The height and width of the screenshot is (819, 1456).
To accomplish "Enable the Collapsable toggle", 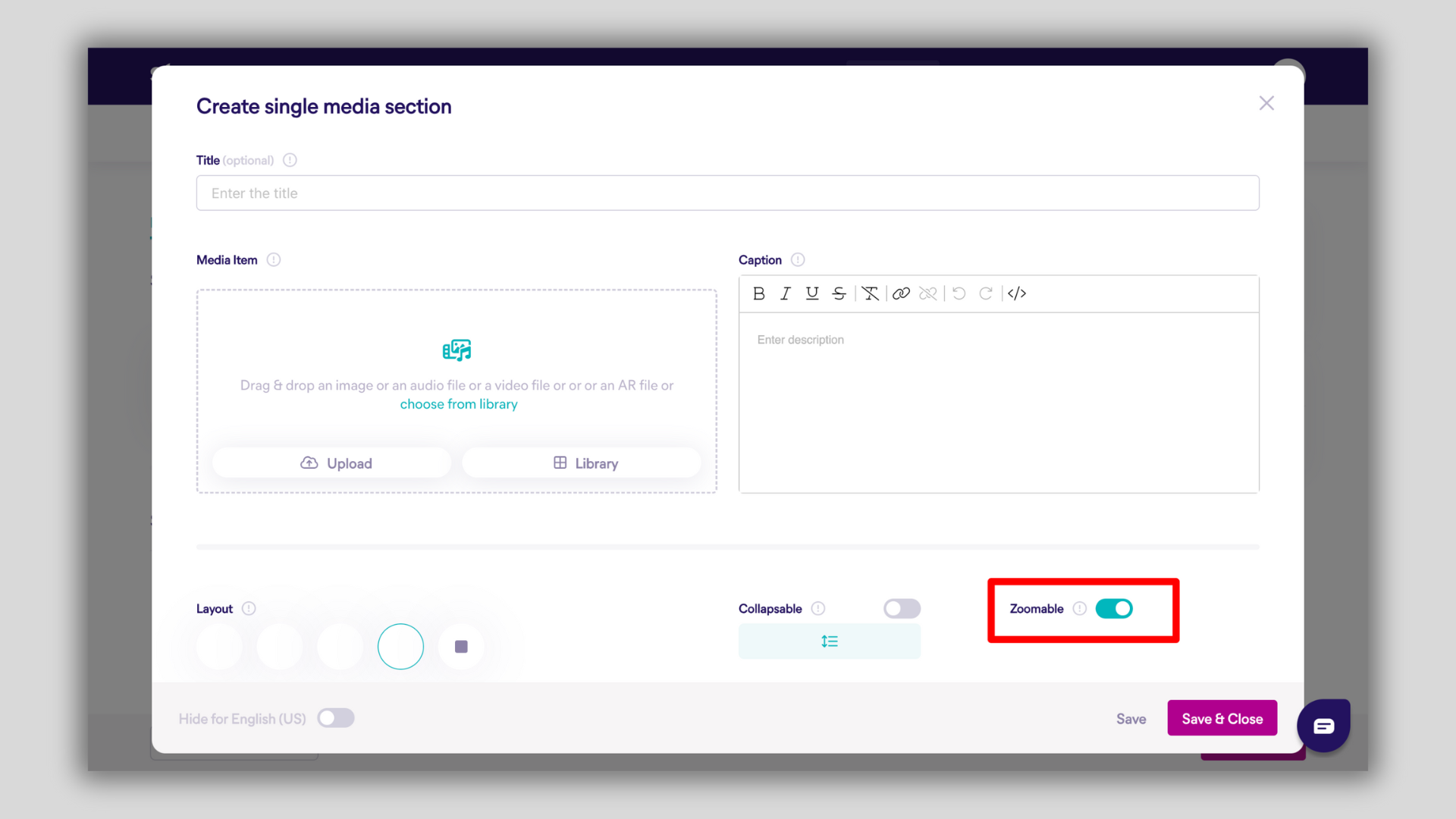I will click(902, 609).
